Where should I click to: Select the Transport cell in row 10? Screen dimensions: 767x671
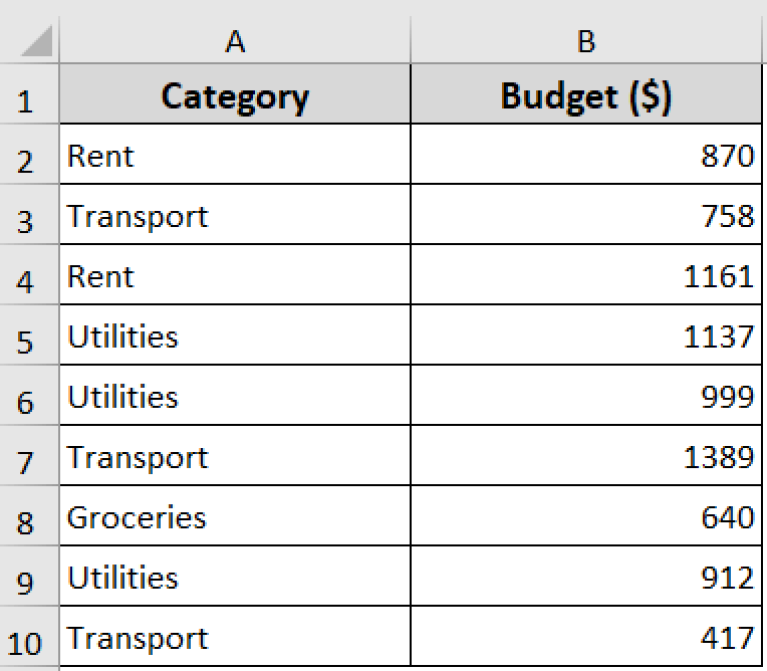pyautogui.click(x=235, y=638)
